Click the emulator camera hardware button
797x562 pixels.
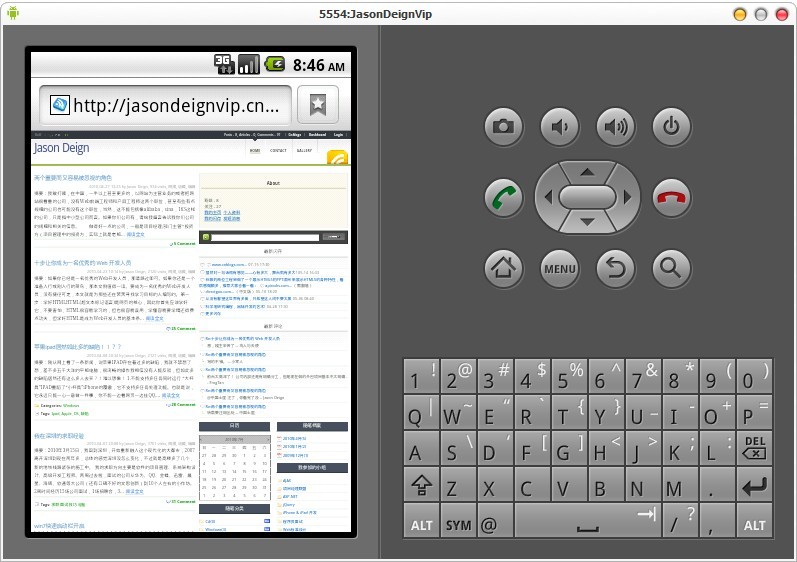(503, 126)
